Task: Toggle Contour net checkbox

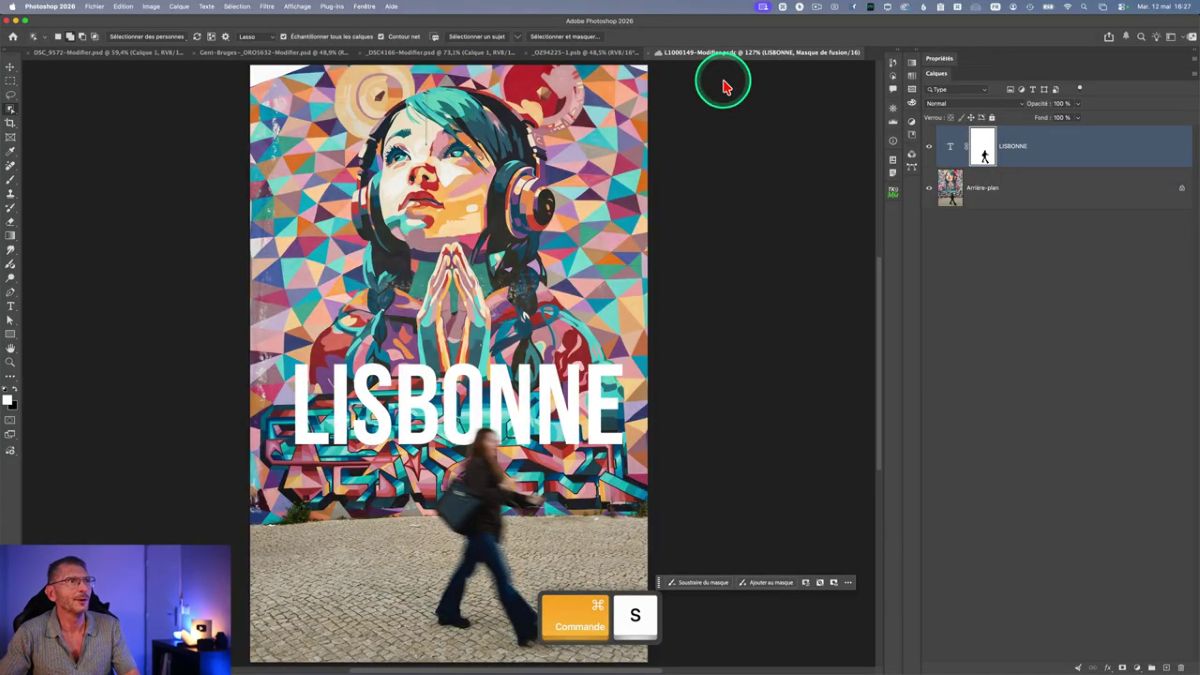Action: coord(381,37)
